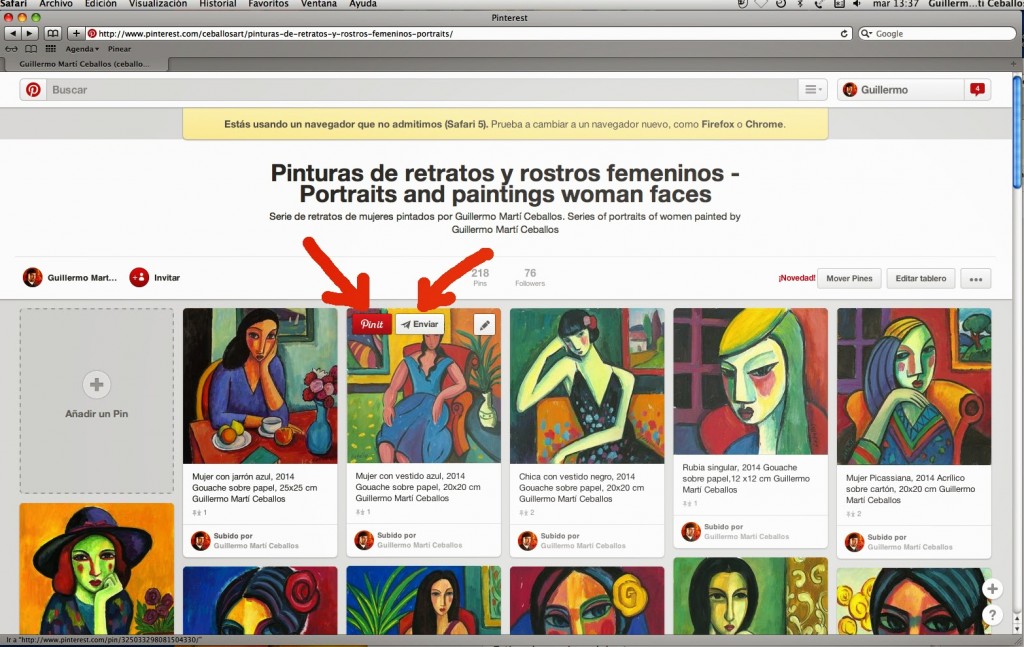Click the red Invitar person icon

139,278
